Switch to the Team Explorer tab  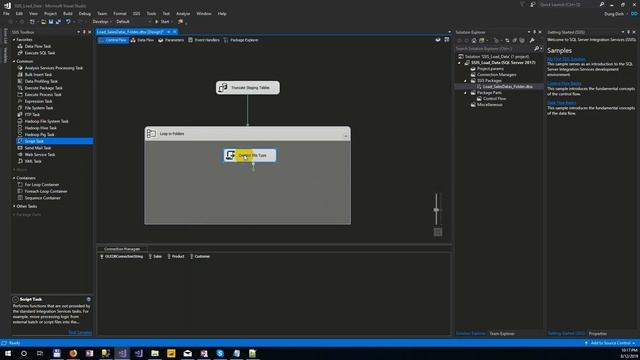coord(502,334)
